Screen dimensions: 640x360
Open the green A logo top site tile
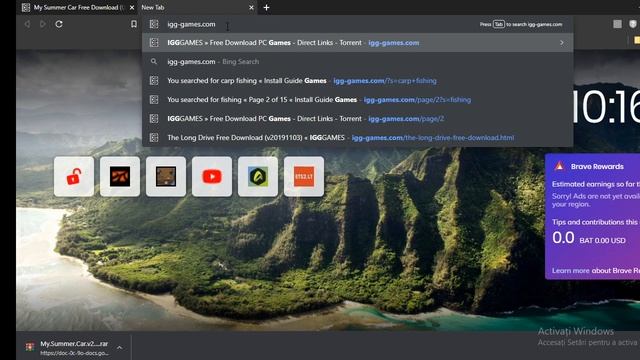pyautogui.click(x=258, y=176)
